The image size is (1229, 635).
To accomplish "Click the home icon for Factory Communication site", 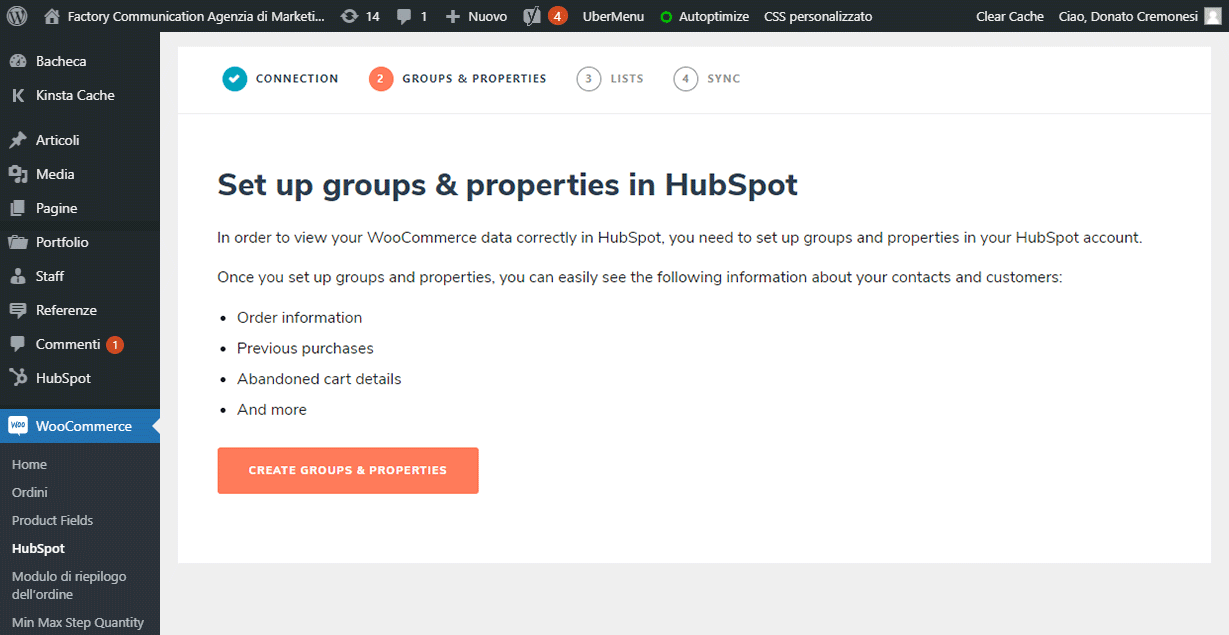I will pos(52,16).
